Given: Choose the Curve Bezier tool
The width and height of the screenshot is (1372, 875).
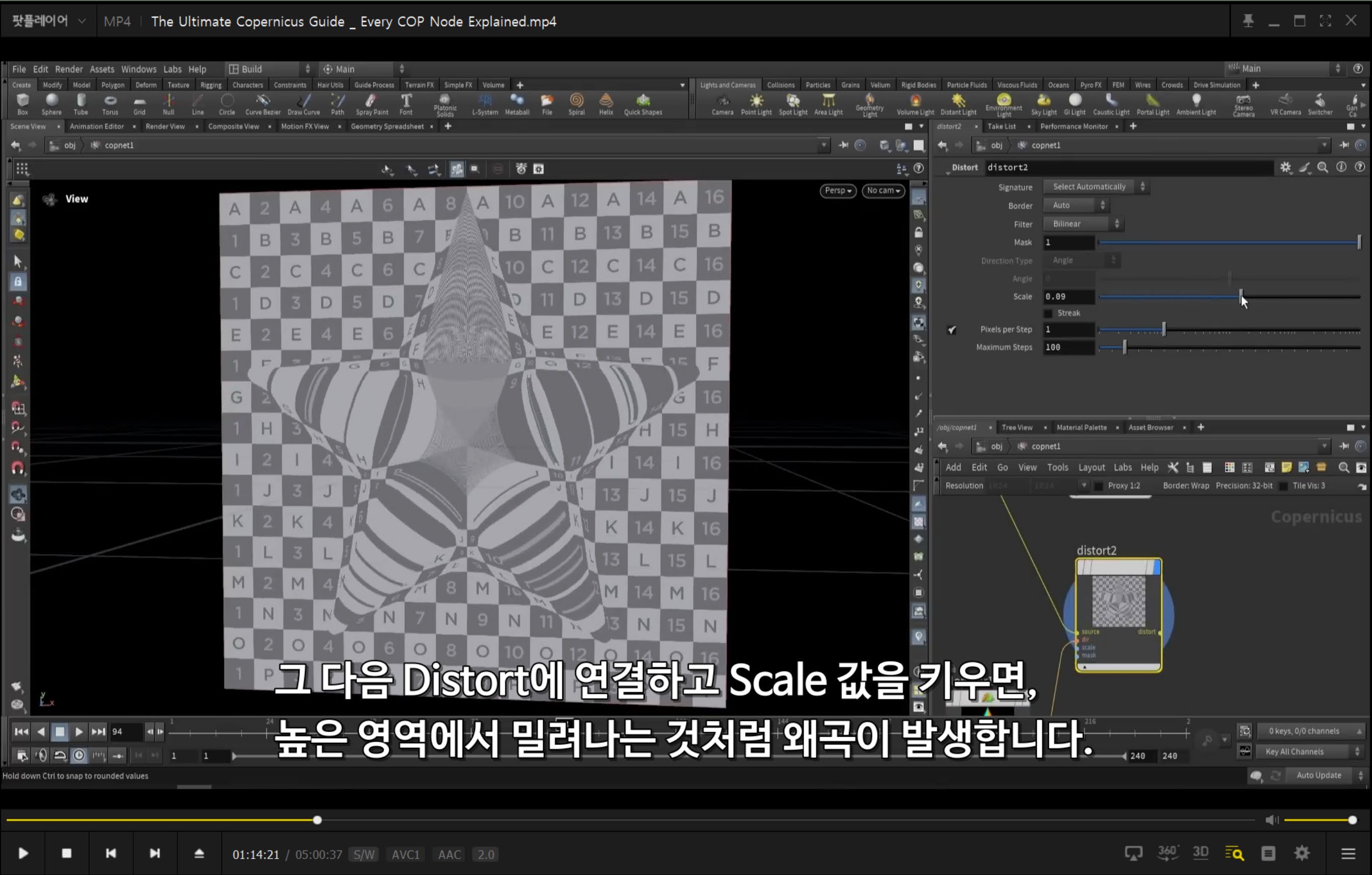Looking at the screenshot, I should point(263,104).
